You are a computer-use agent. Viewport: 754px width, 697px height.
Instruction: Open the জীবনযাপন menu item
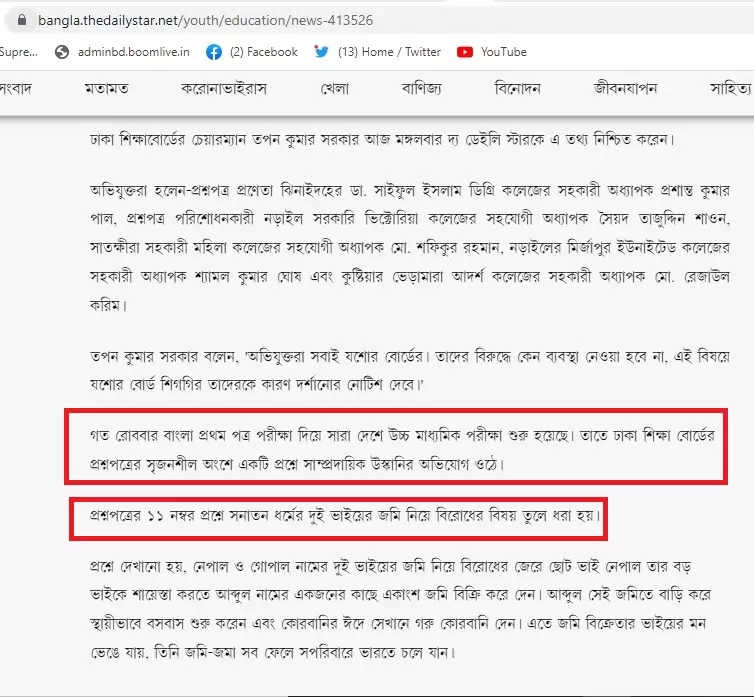[x=624, y=89]
